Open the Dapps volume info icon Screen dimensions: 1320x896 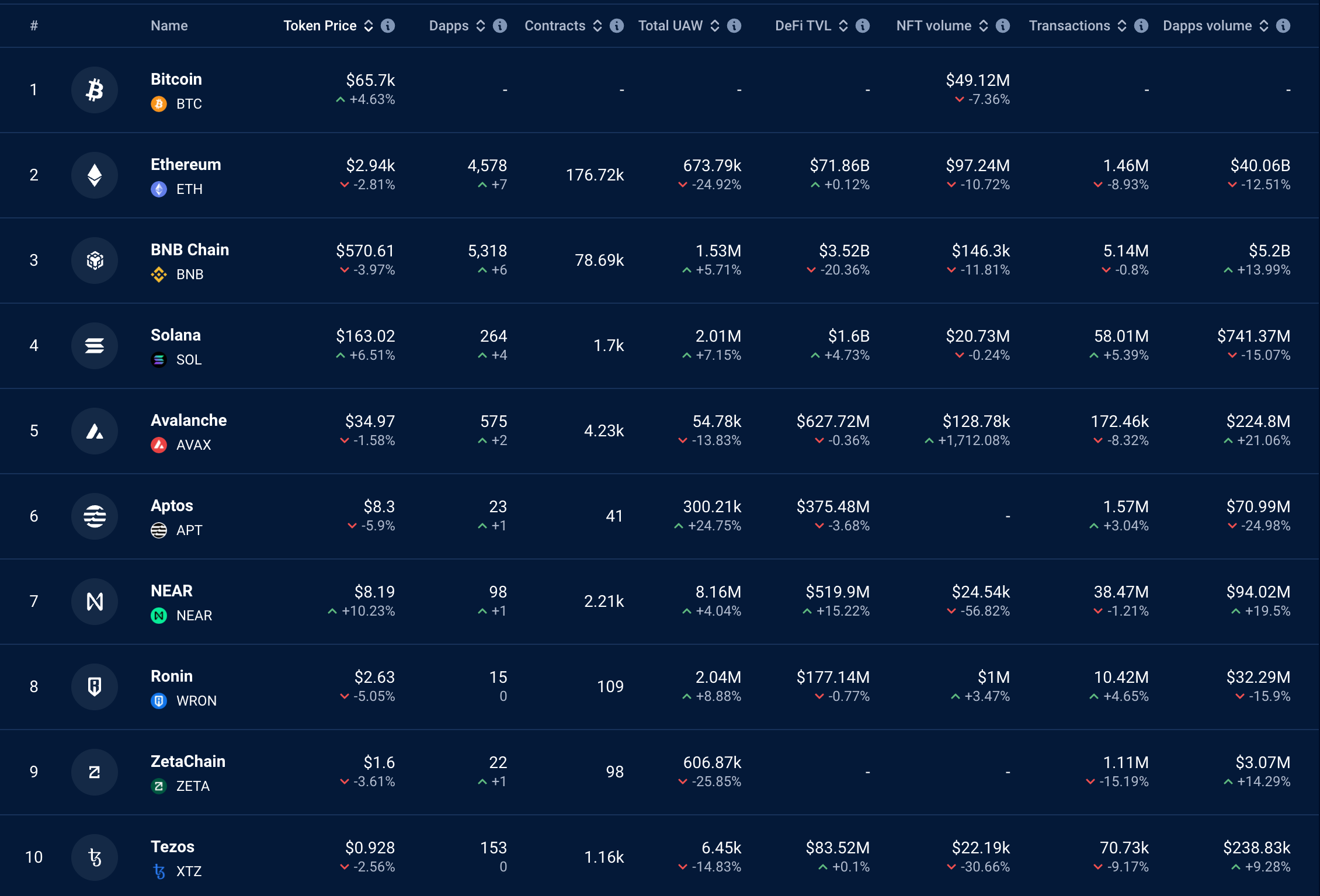[x=1283, y=26]
